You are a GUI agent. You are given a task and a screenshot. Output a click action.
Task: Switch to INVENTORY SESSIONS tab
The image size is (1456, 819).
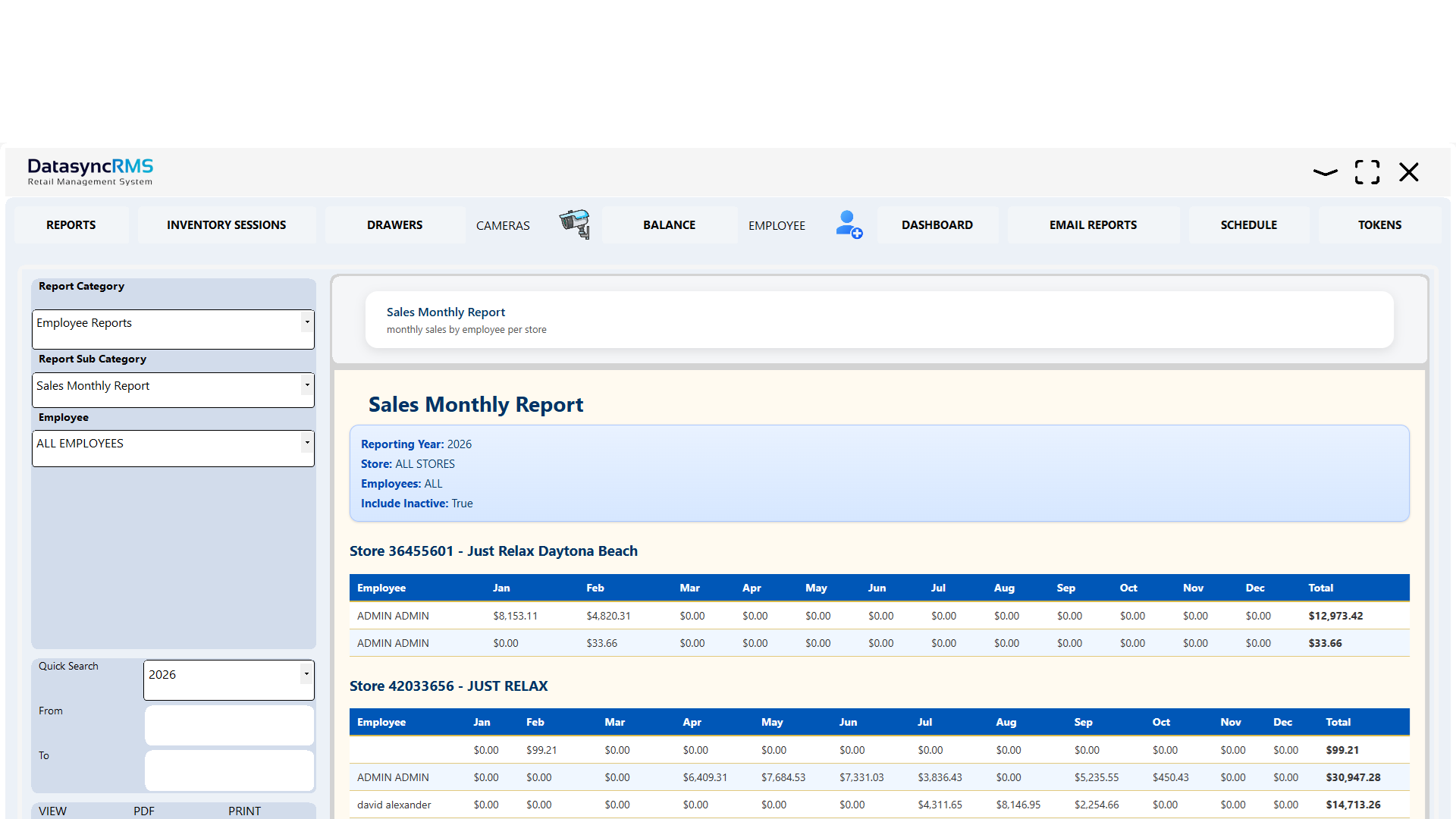pos(227,224)
